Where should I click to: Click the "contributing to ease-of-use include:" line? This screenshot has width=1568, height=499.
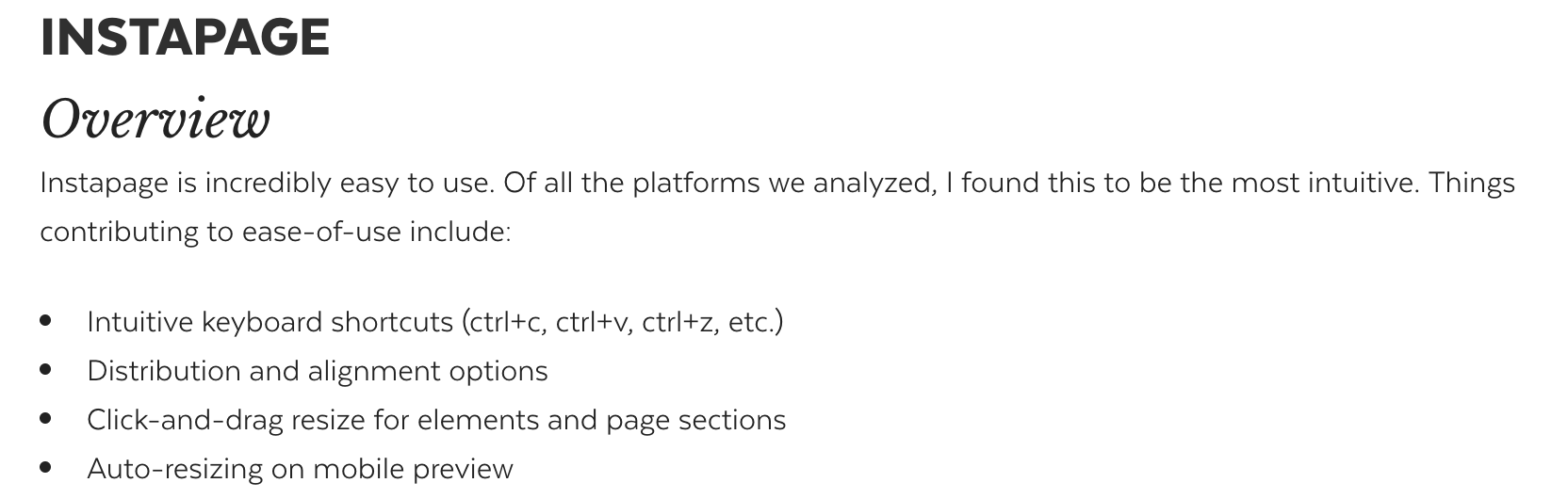coord(275,232)
